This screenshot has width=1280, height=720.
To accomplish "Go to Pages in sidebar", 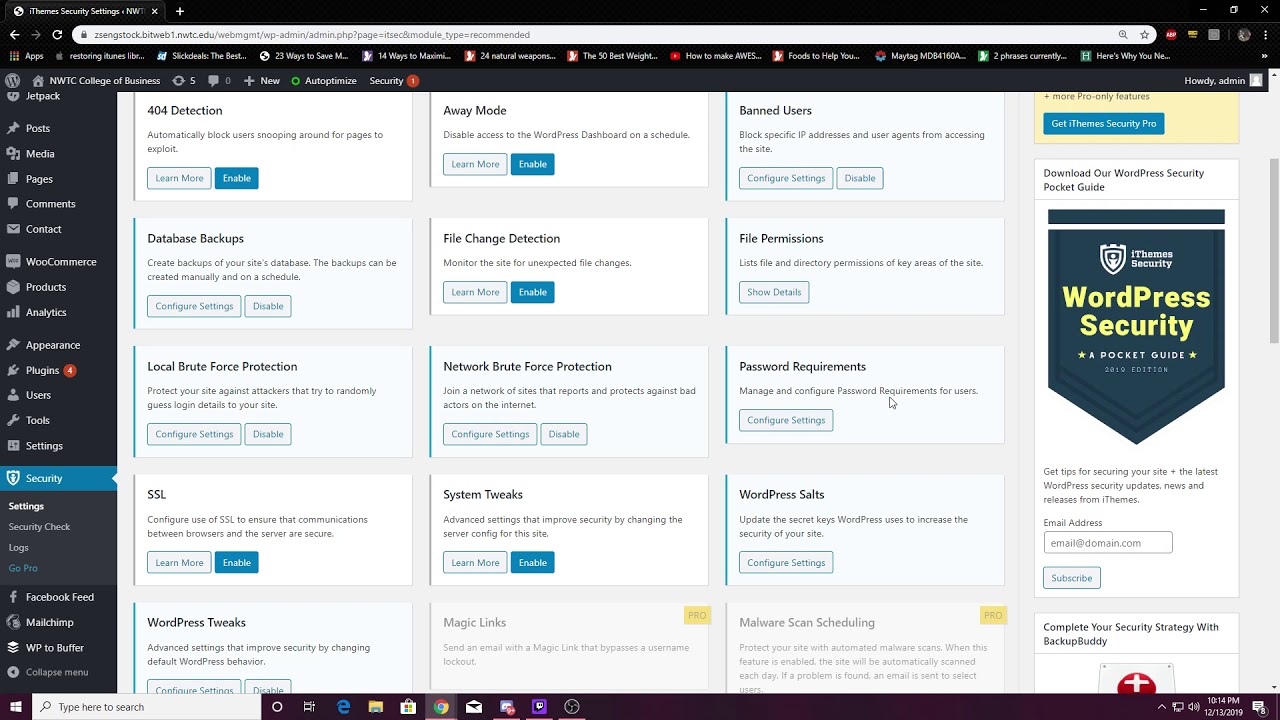I will point(39,179).
